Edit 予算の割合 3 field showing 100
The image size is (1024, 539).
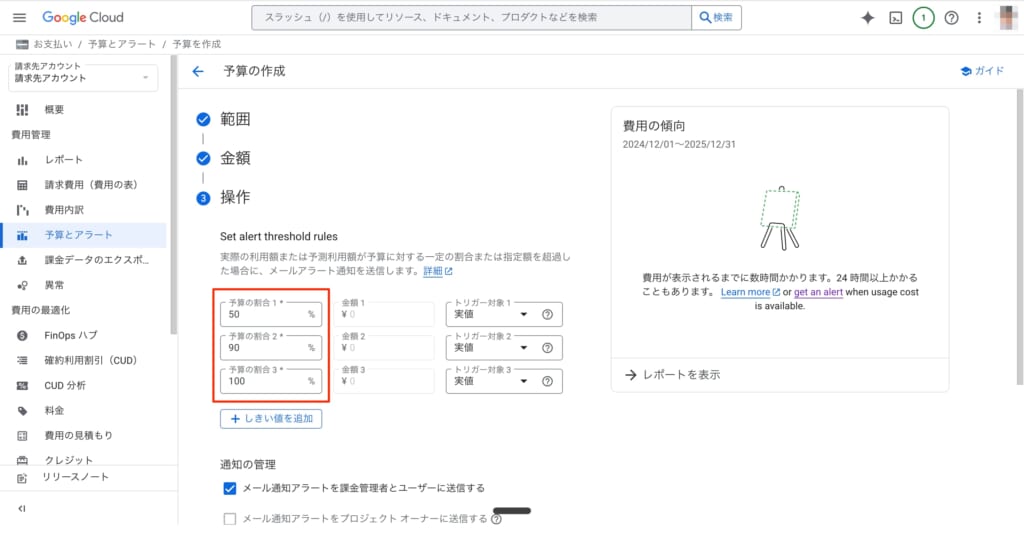point(270,381)
